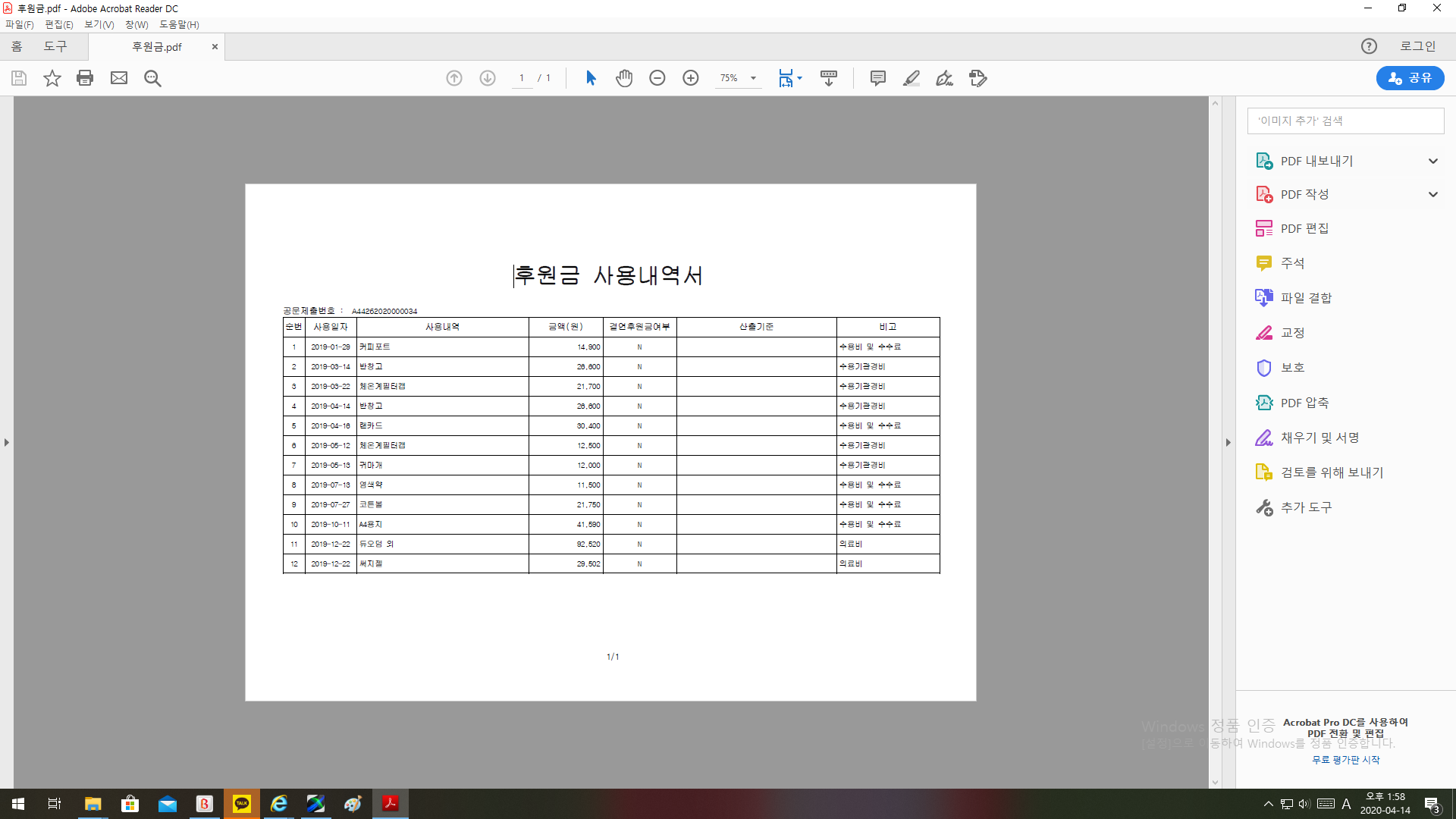The width and height of the screenshot is (1456, 819).
Task: Open the 75% zoom level dropdown
Action: pyautogui.click(x=753, y=78)
